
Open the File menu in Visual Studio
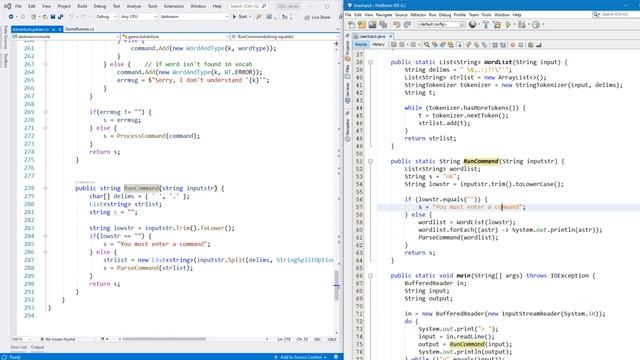(x=18, y=6)
